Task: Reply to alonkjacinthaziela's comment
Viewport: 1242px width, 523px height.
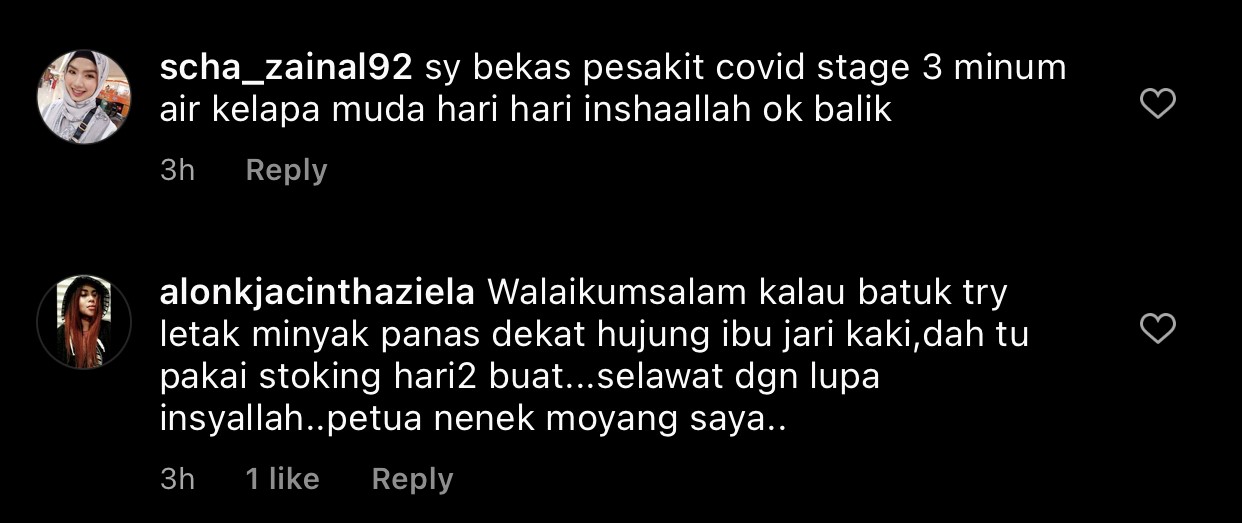Action: point(412,479)
